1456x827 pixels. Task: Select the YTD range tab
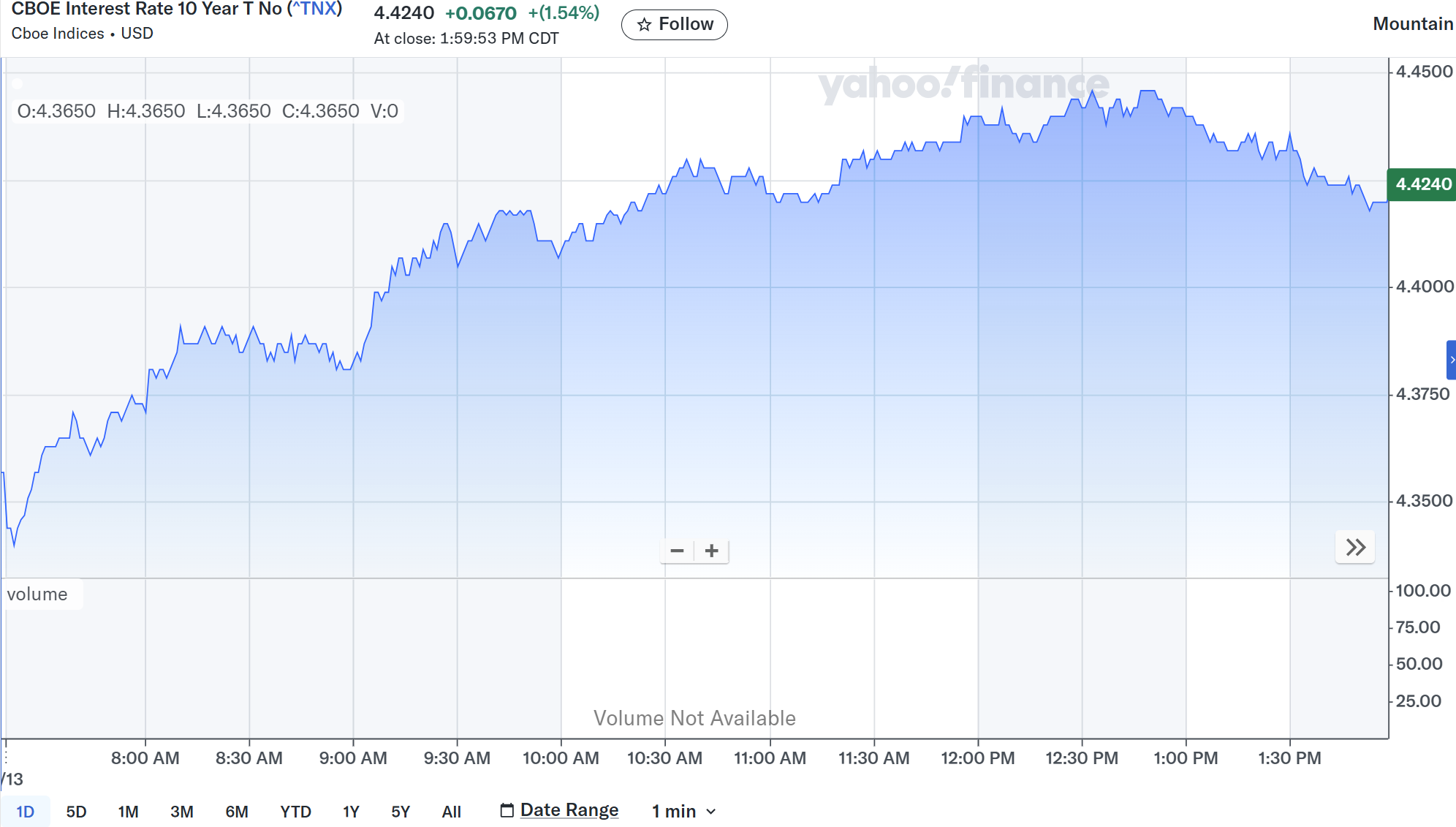(x=295, y=812)
